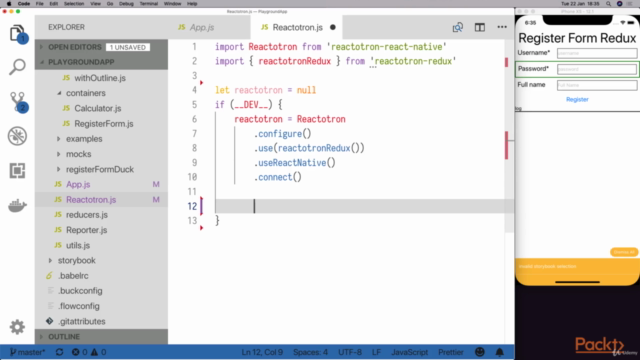Open utils.js file
Screen dimensions: 640x360
point(101,245)
